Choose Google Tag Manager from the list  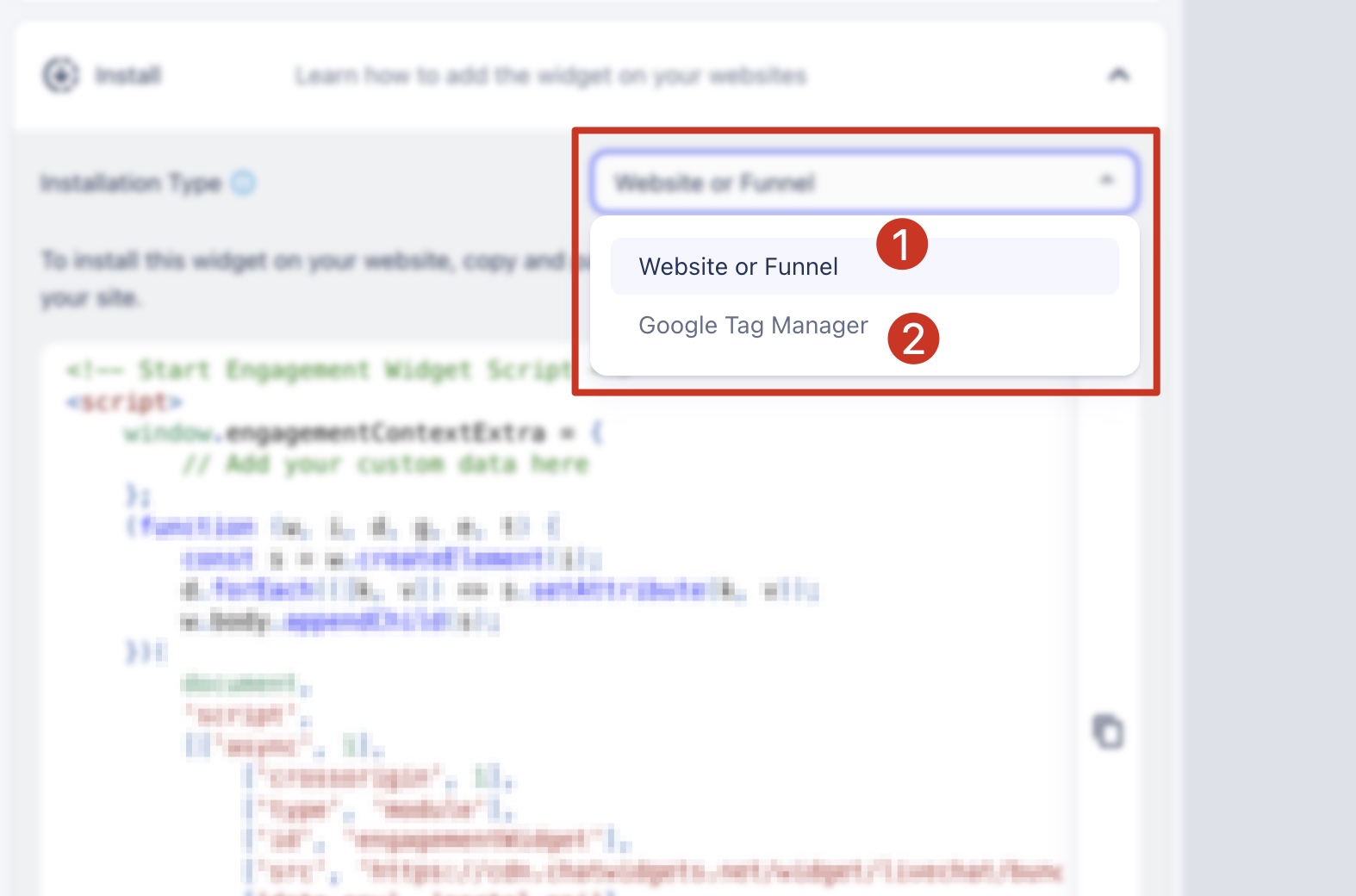point(753,326)
